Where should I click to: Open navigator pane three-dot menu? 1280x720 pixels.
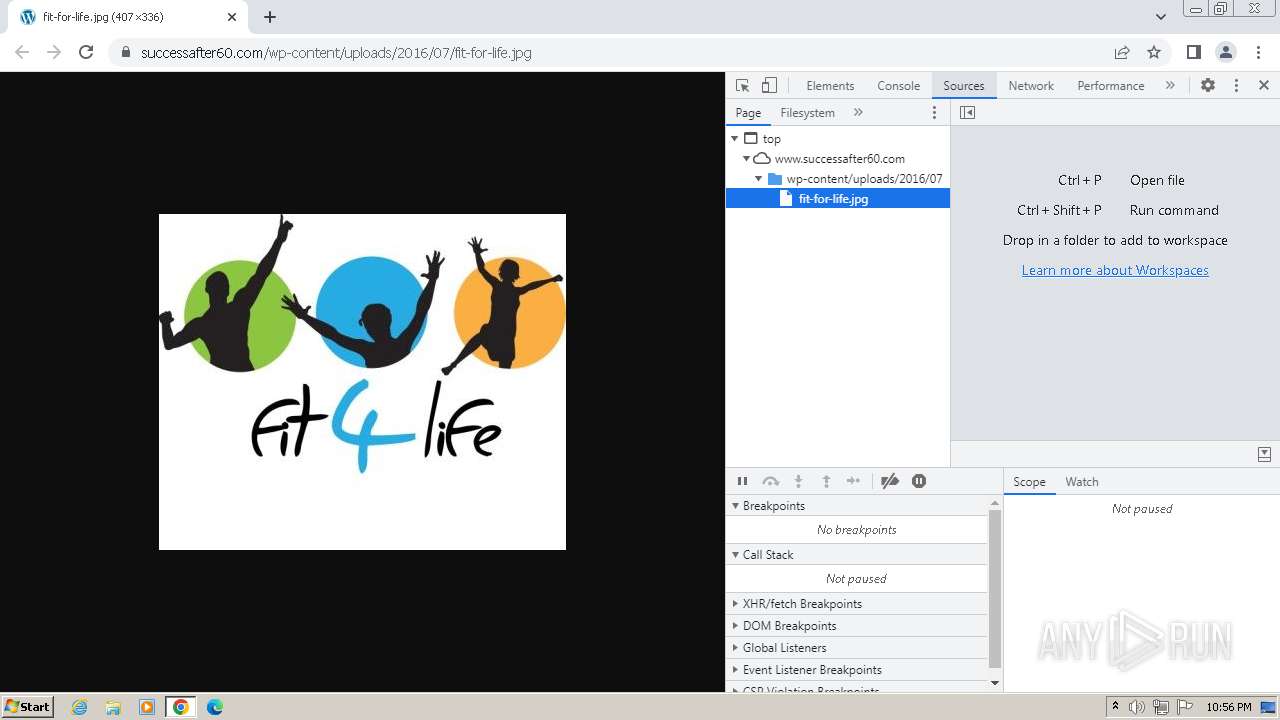935,113
